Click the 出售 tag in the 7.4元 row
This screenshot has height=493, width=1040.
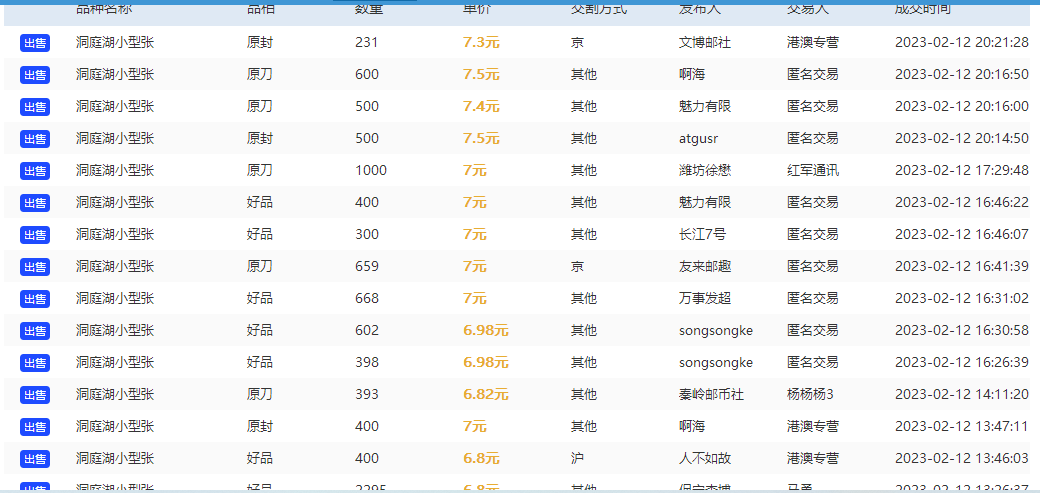coord(35,107)
